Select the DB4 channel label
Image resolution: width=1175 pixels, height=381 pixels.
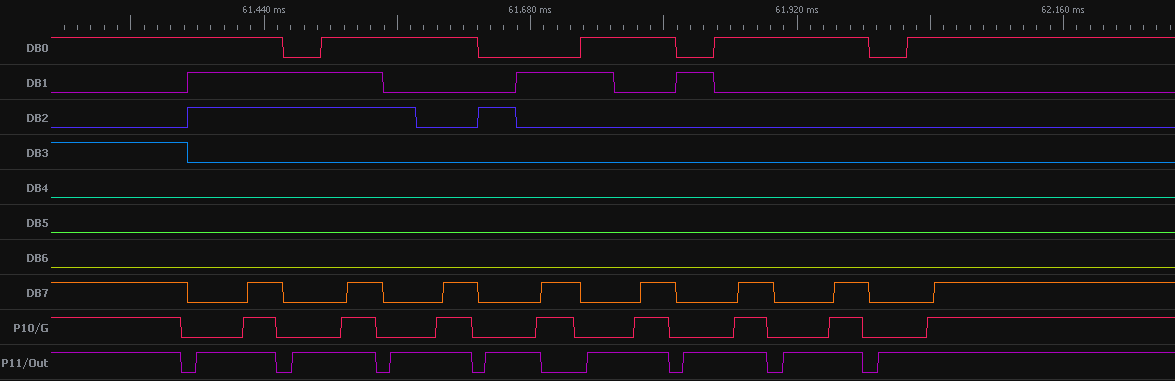[x=37, y=188]
